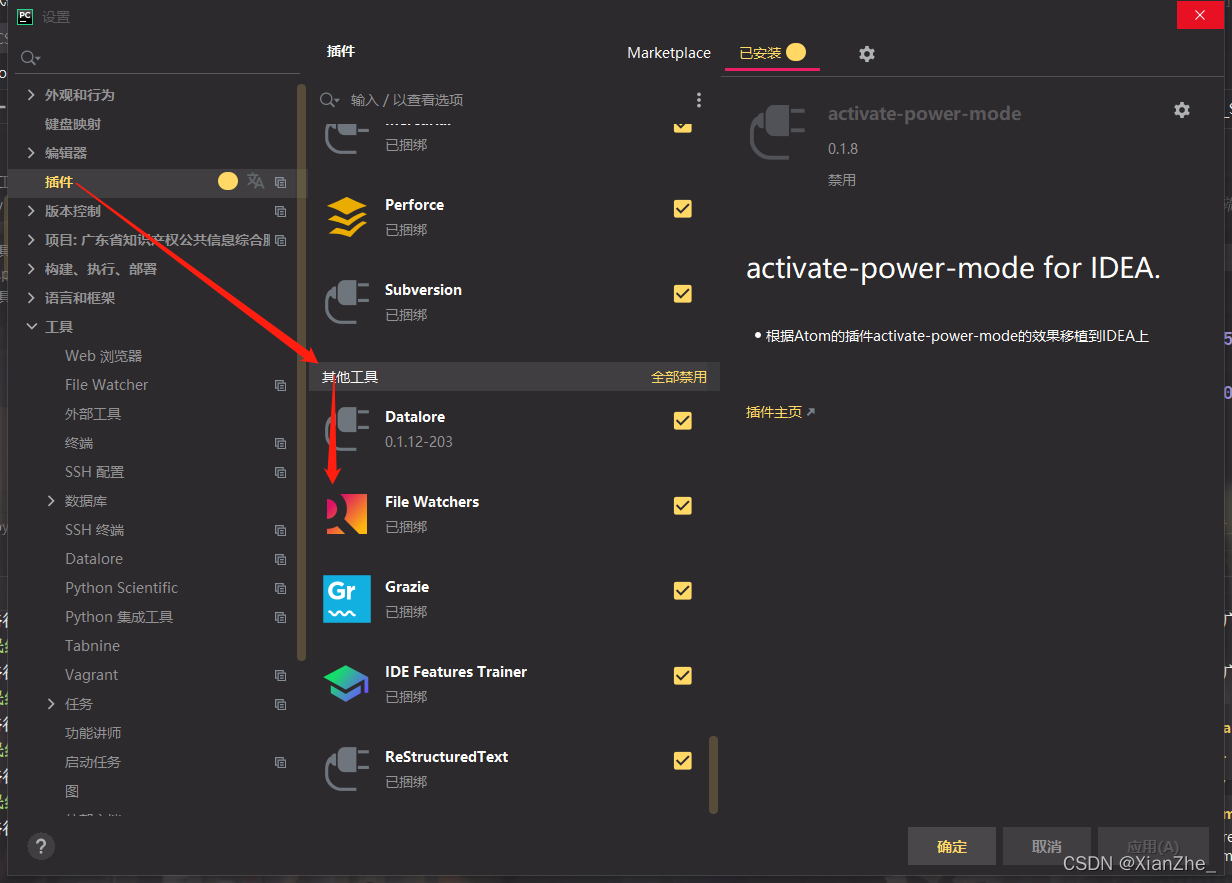Expand the 编辑器 settings section
The height and width of the screenshot is (883, 1232).
(x=31, y=153)
